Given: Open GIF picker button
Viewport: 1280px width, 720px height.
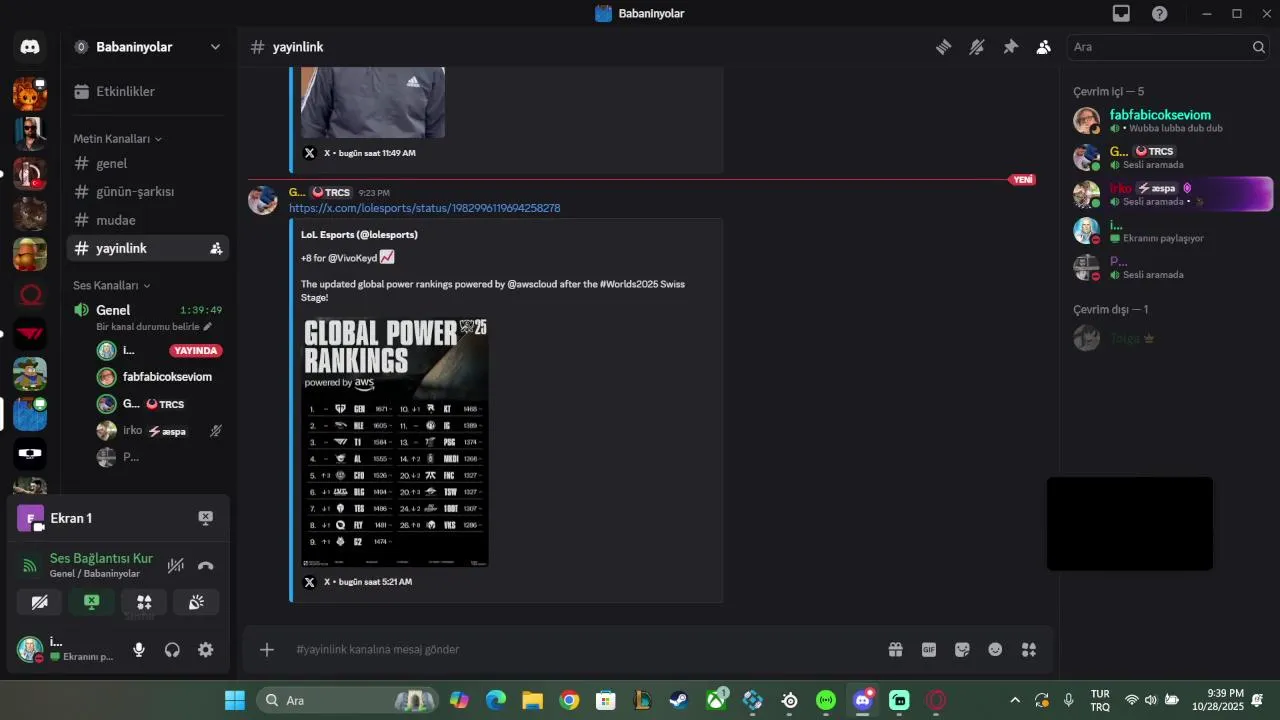Looking at the screenshot, I should (929, 650).
